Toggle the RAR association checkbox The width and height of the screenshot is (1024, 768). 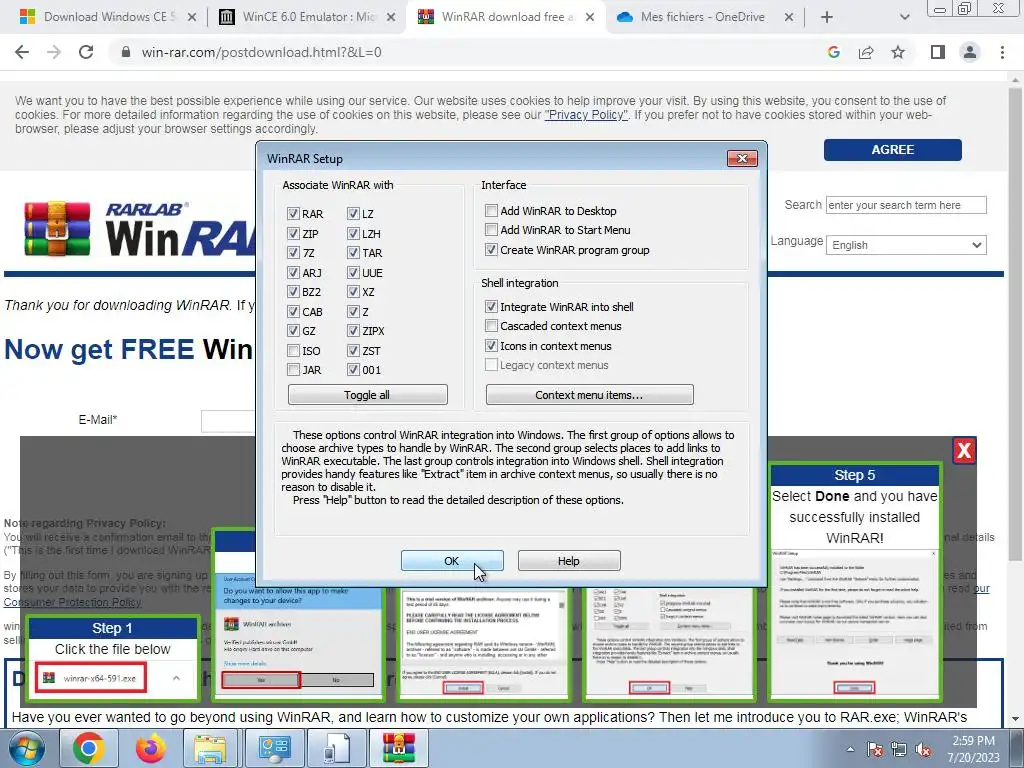[293, 214]
